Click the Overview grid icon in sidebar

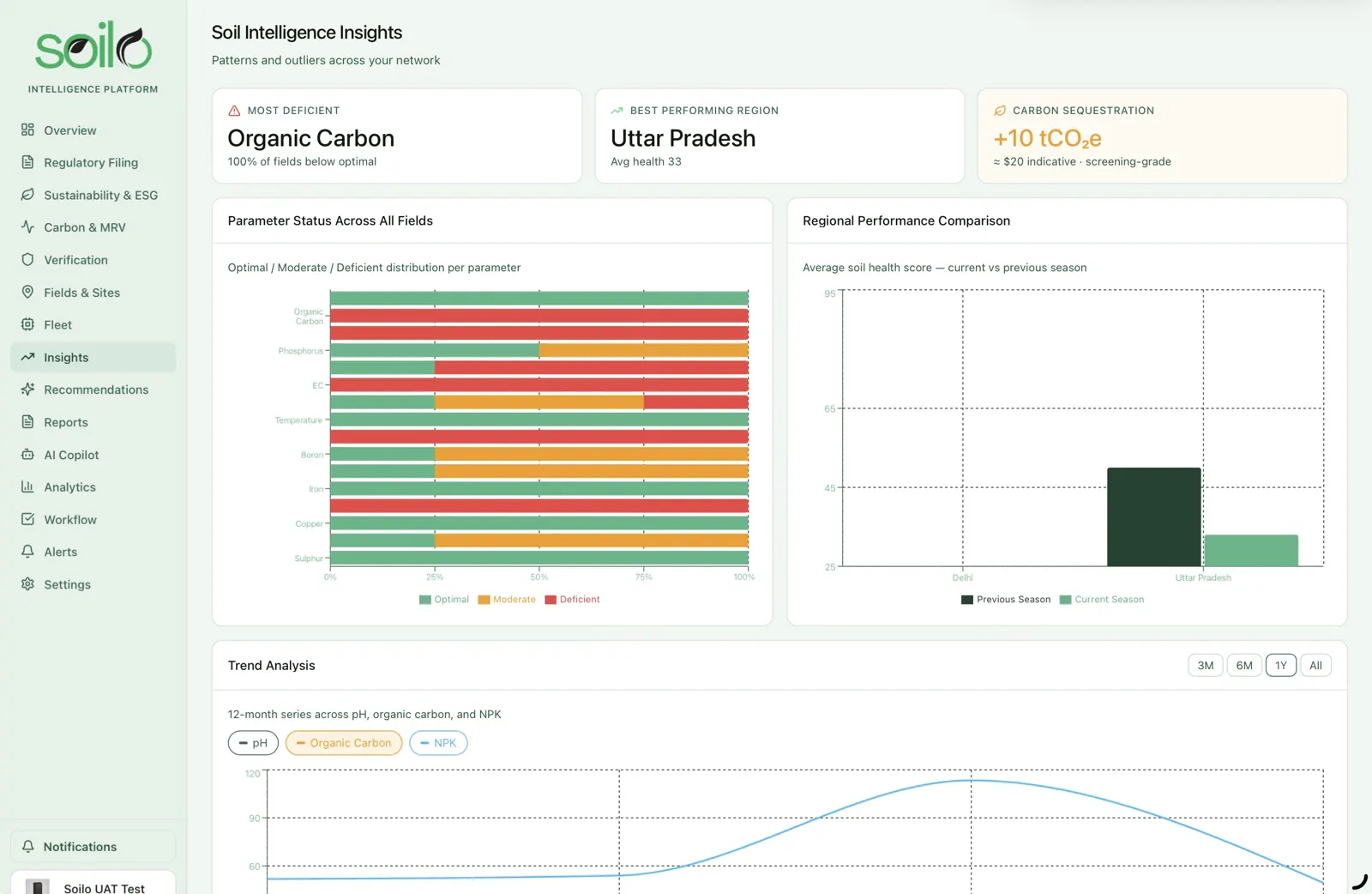(27, 130)
